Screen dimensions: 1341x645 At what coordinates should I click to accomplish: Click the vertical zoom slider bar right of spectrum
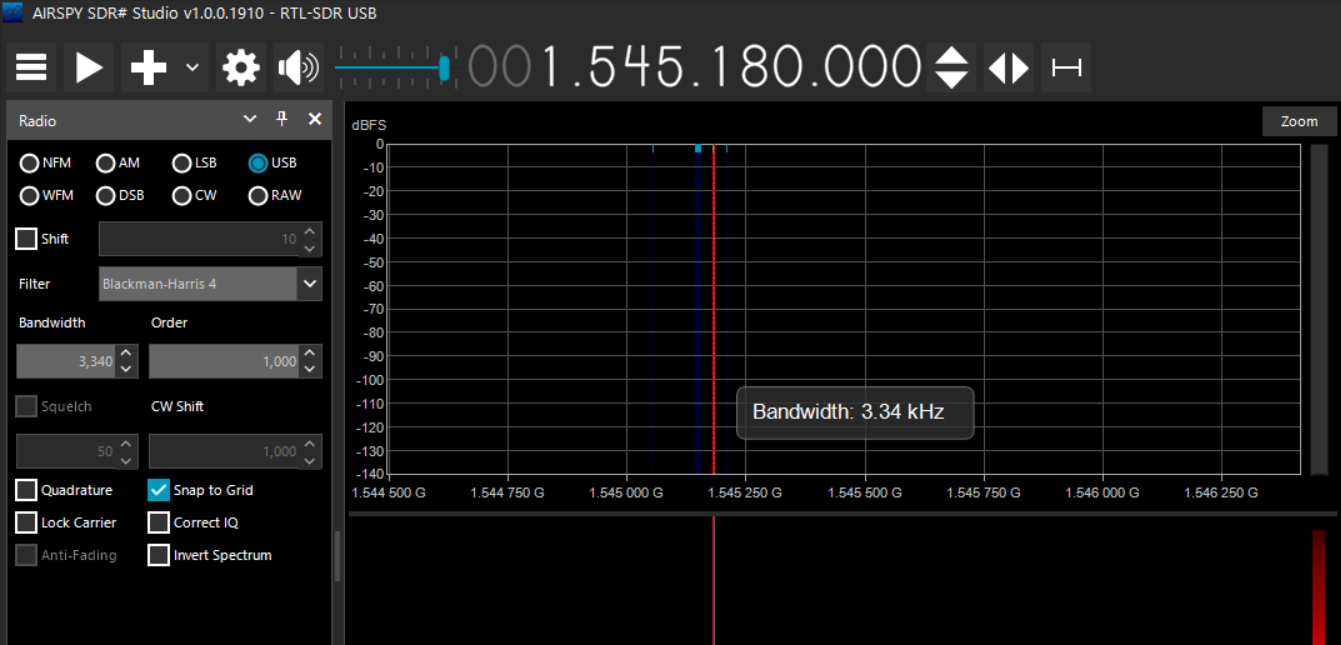pos(1319,309)
